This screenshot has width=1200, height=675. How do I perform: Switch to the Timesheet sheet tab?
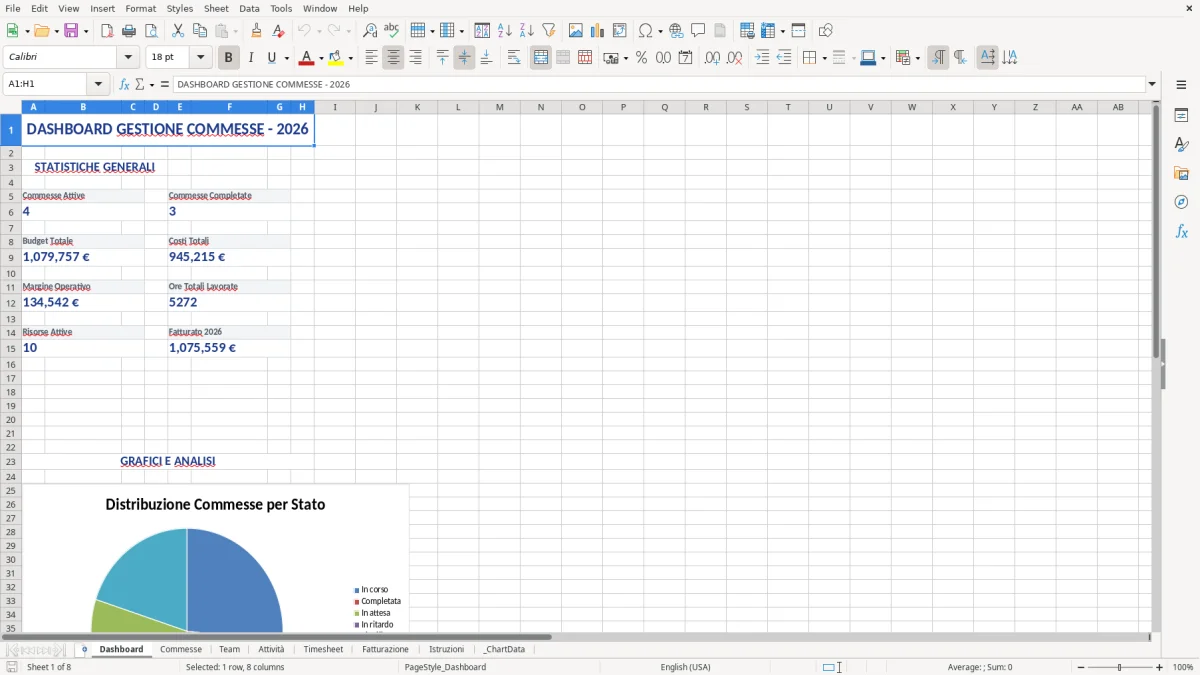(x=323, y=648)
